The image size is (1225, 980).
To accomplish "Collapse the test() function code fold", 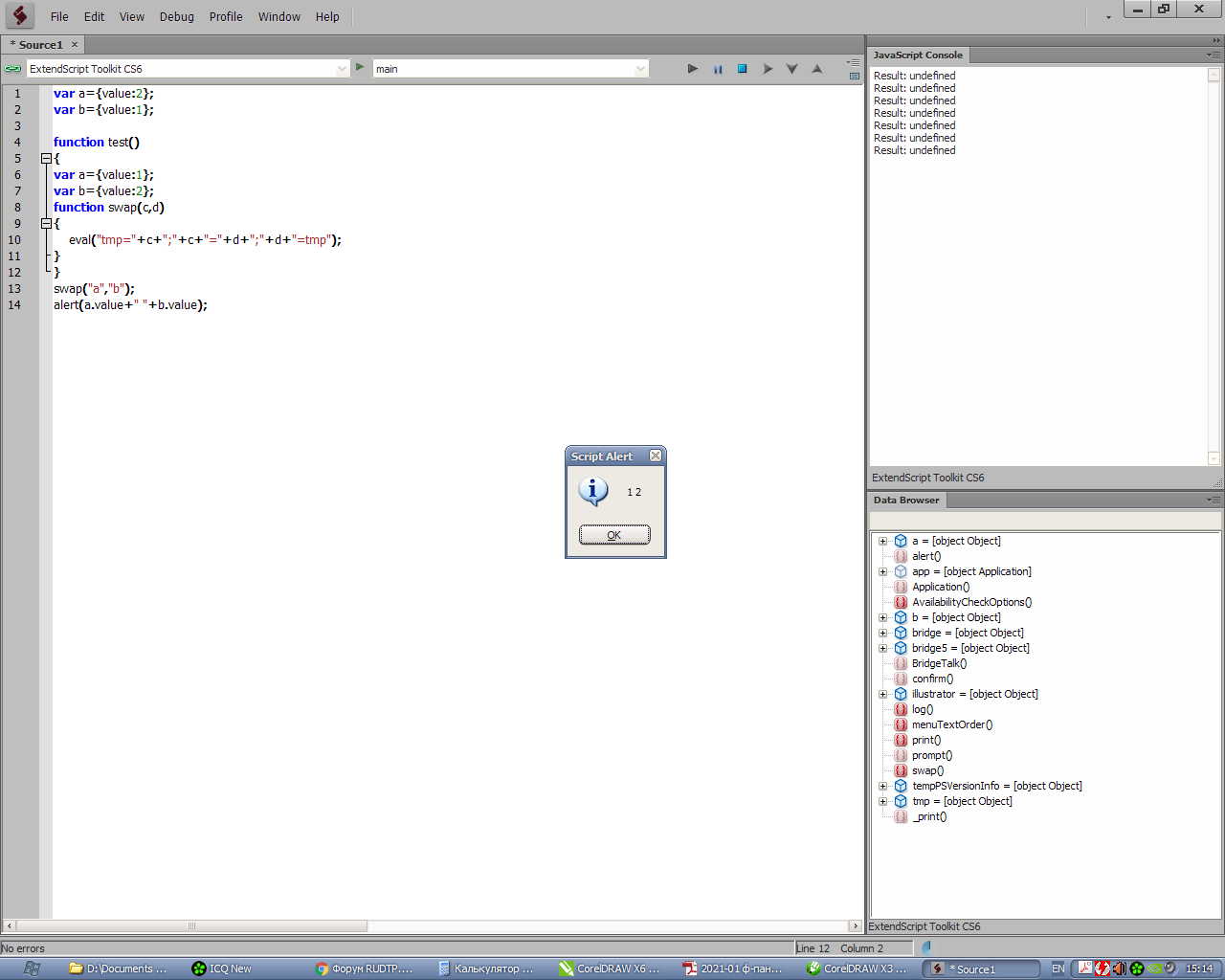I will click(45, 159).
